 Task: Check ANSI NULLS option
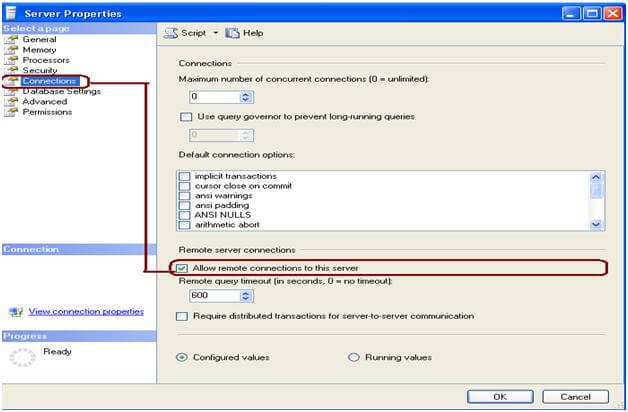(184, 215)
